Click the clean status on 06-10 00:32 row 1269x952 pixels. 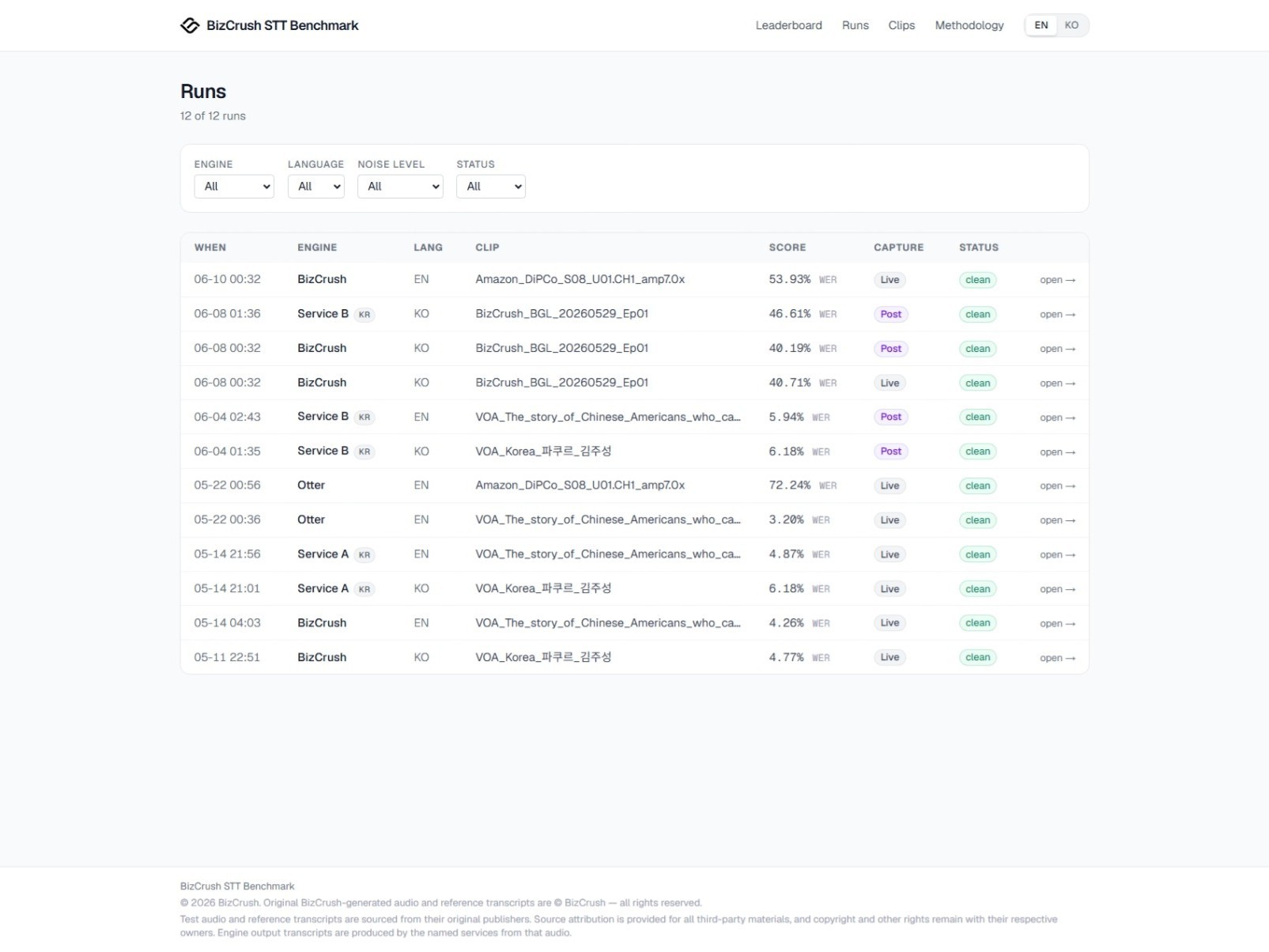(x=978, y=280)
